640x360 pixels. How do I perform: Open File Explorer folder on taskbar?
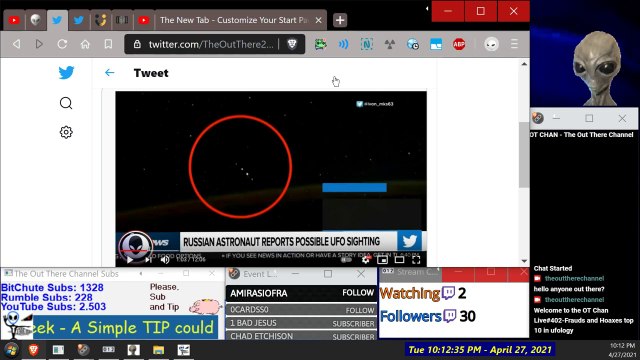[159, 350]
